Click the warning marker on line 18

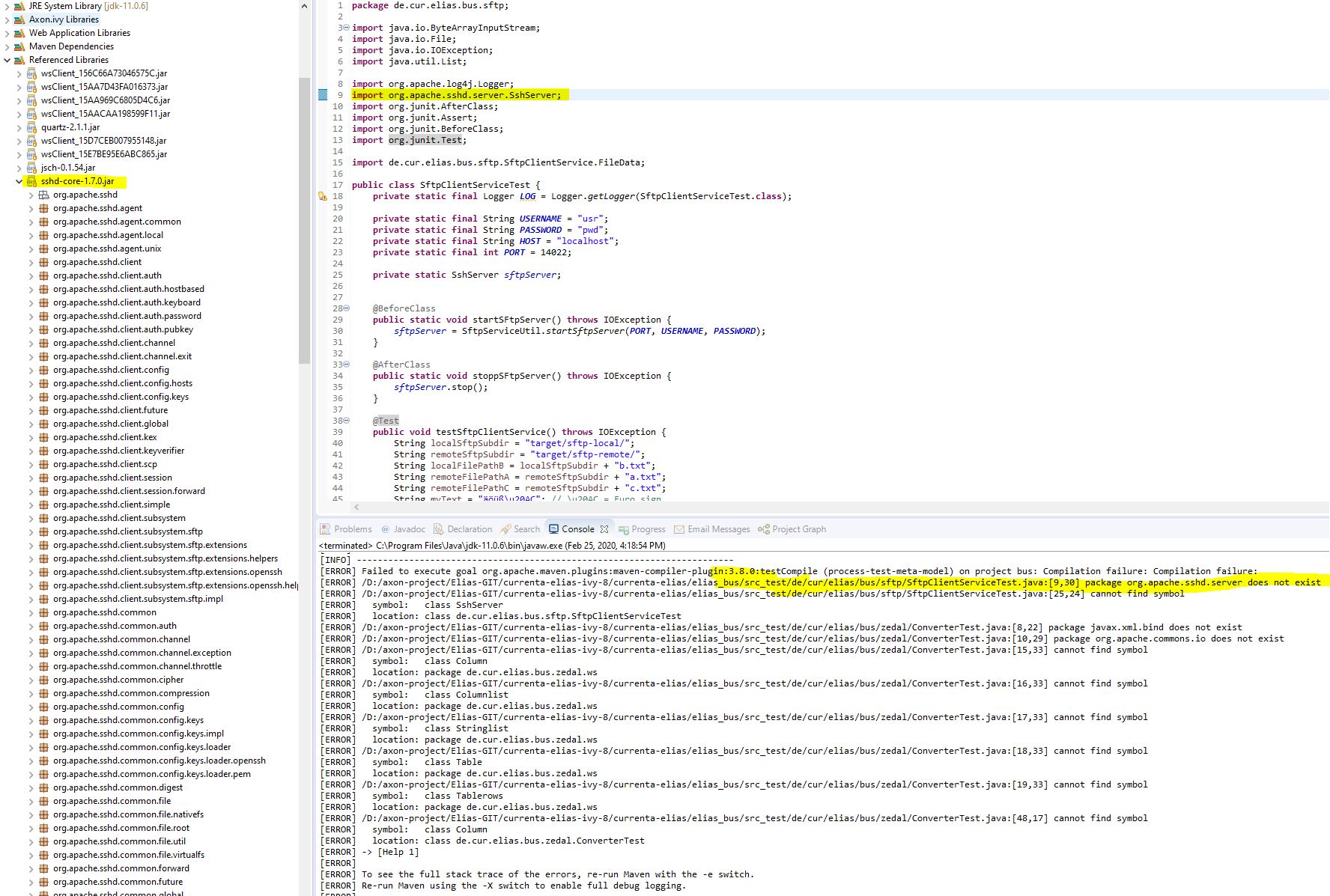coord(323,196)
